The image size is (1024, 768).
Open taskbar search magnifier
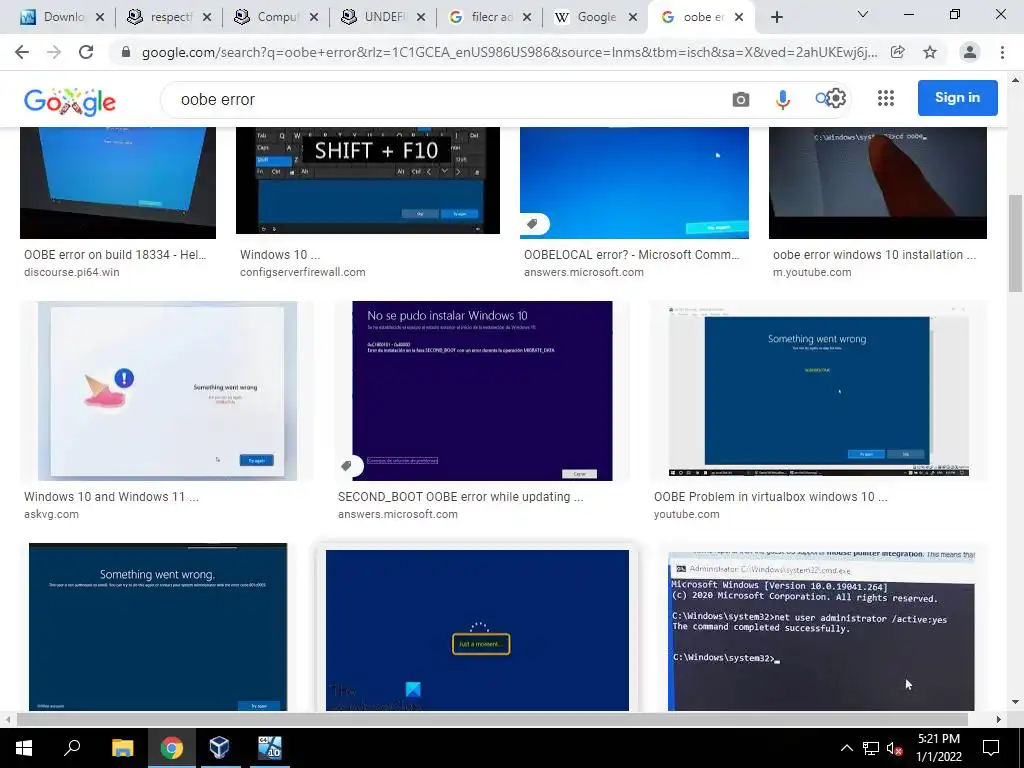point(72,748)
